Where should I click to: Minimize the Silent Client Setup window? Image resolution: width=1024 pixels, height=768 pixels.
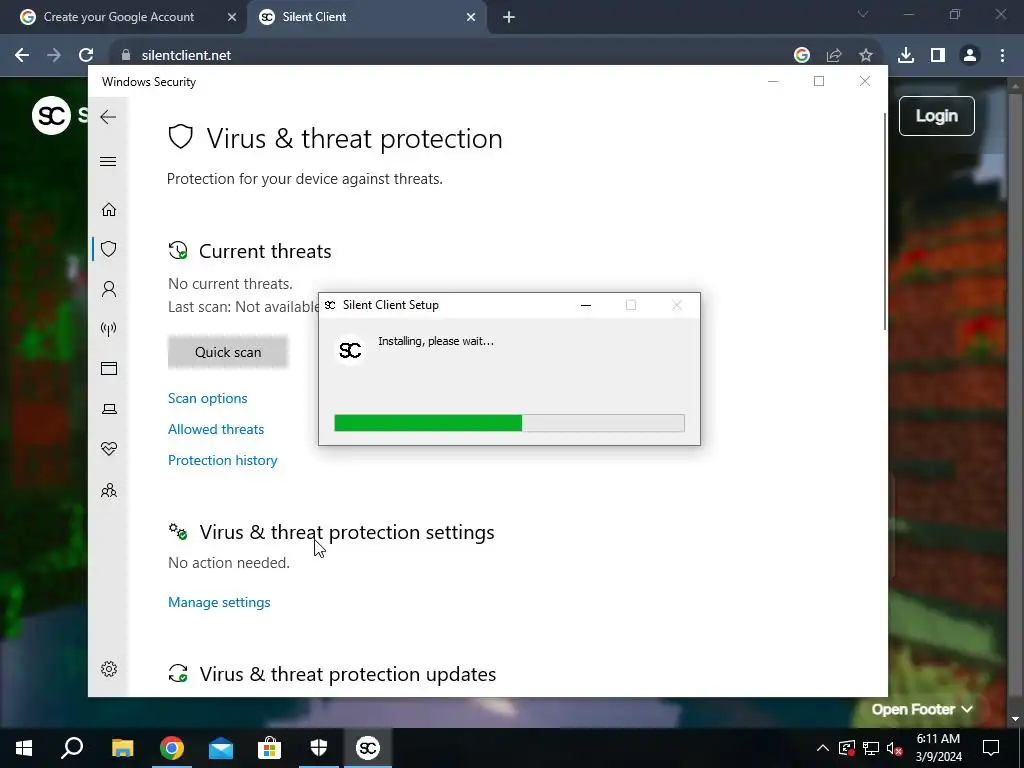(x=586, y=305)
